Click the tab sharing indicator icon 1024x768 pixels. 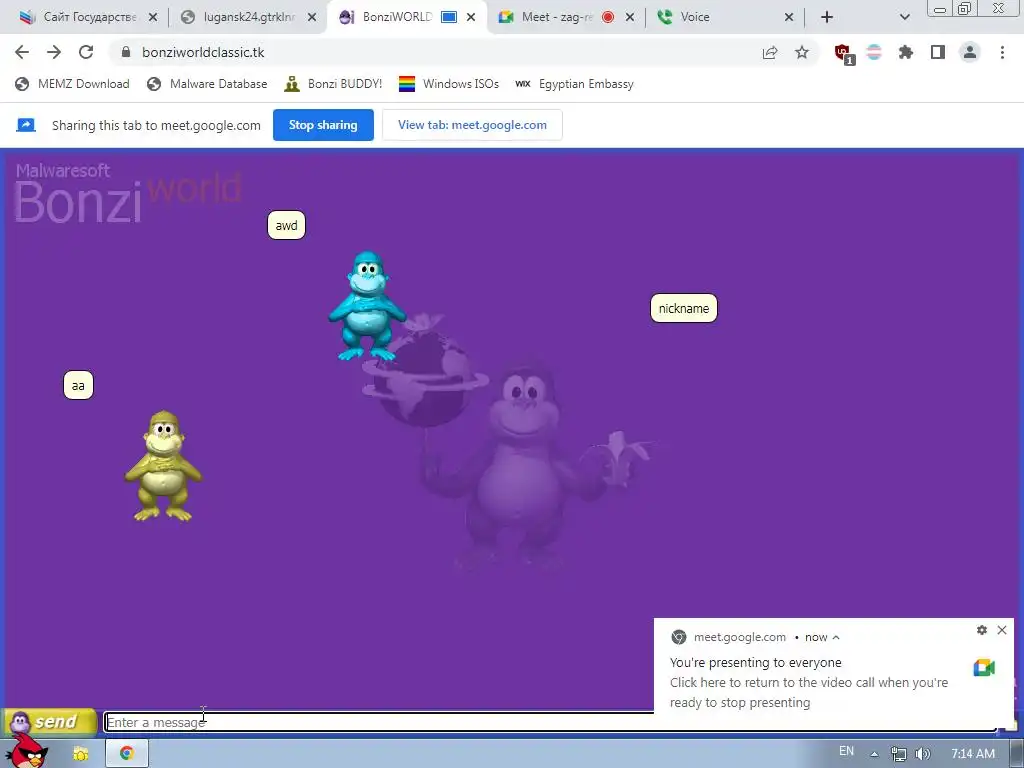[26, 125]
